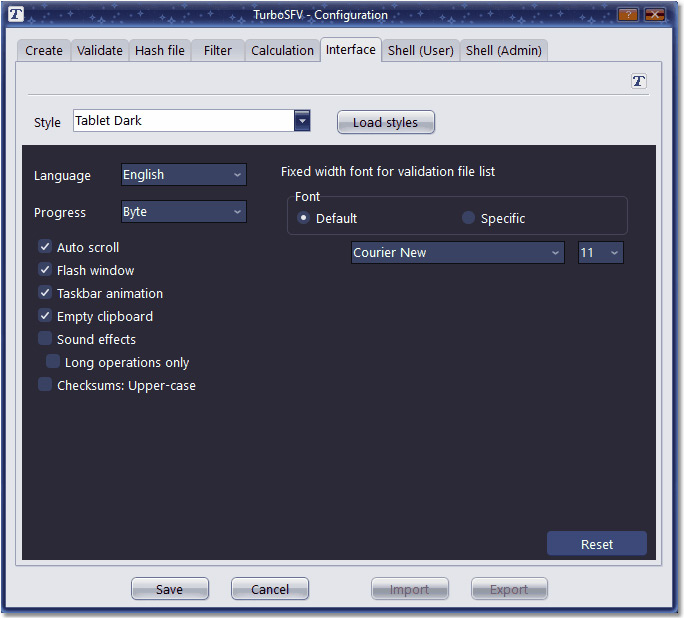This screenshot has height=619, width=684.
Task: Enable Checksums: Upper-case option
Action: [x=45, y=384]
